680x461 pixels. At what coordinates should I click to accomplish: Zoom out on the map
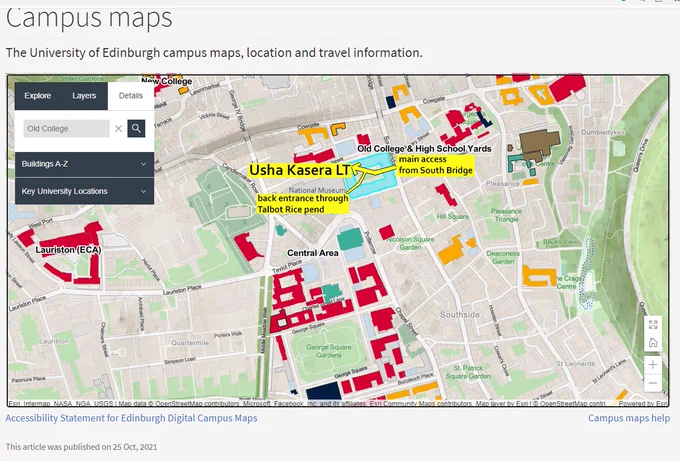tap(653, 383)
